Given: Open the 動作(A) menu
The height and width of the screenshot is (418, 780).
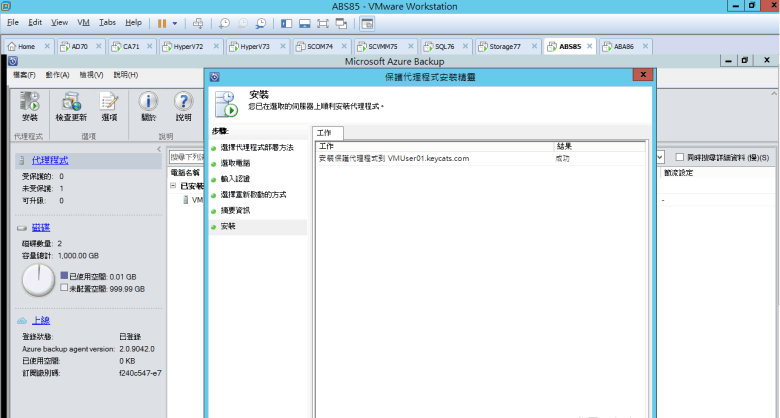Looking at the screenshot, I should tap(57, 75).
